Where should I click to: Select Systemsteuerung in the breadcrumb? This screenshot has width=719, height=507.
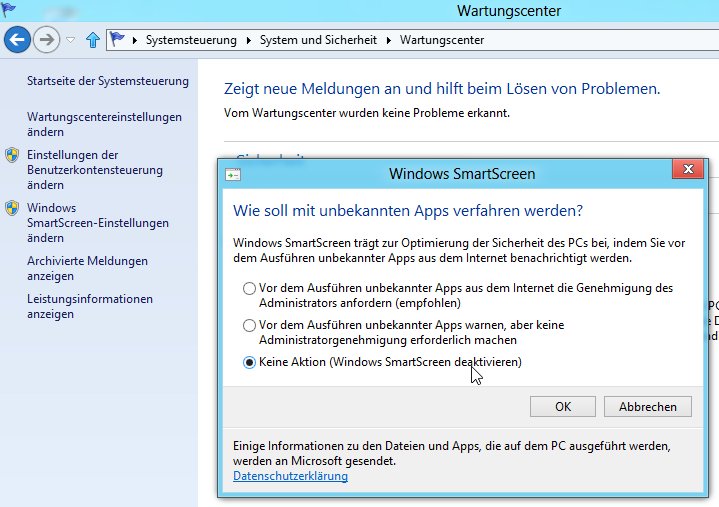pos(191,40)
